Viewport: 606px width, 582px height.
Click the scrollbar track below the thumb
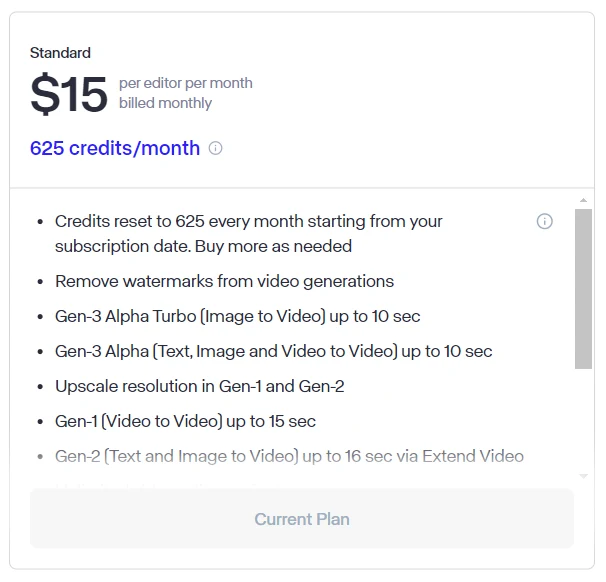point(583,419)
